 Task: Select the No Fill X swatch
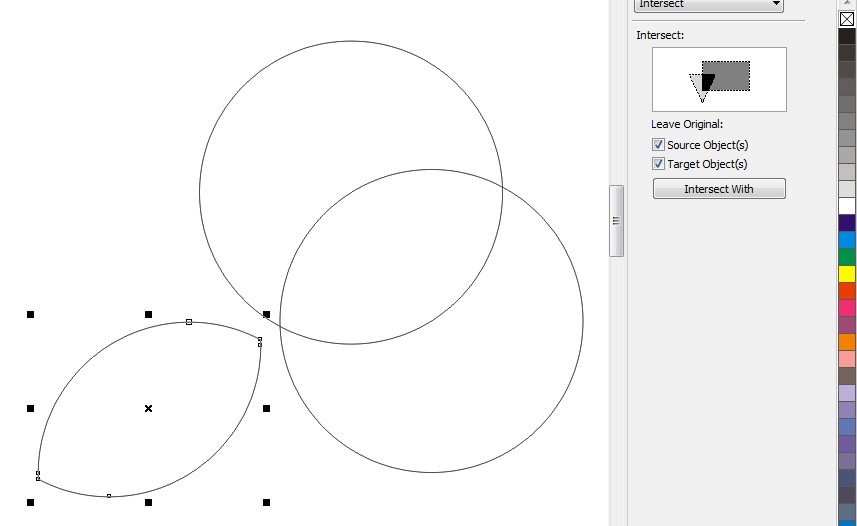847,19
